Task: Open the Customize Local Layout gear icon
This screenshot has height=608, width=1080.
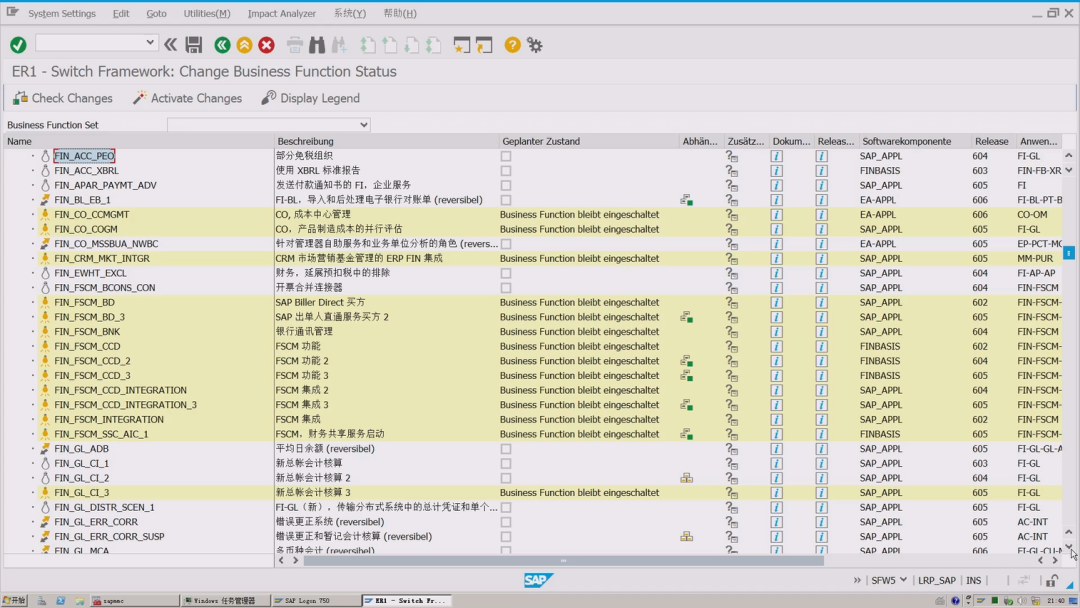Action: tap(534, 45)
